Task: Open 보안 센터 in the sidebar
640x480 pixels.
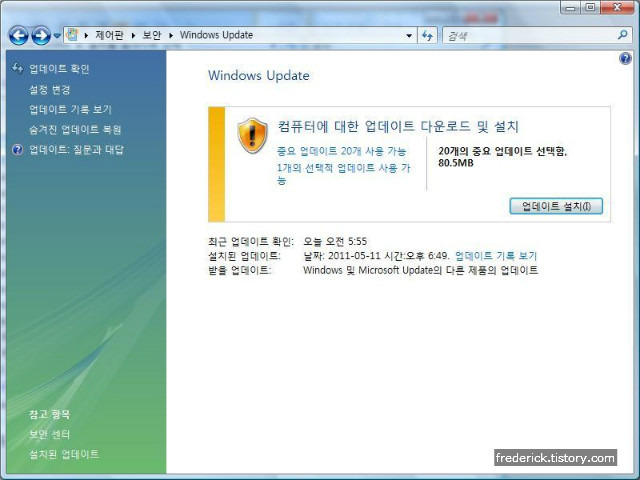Action: (49, 434)
